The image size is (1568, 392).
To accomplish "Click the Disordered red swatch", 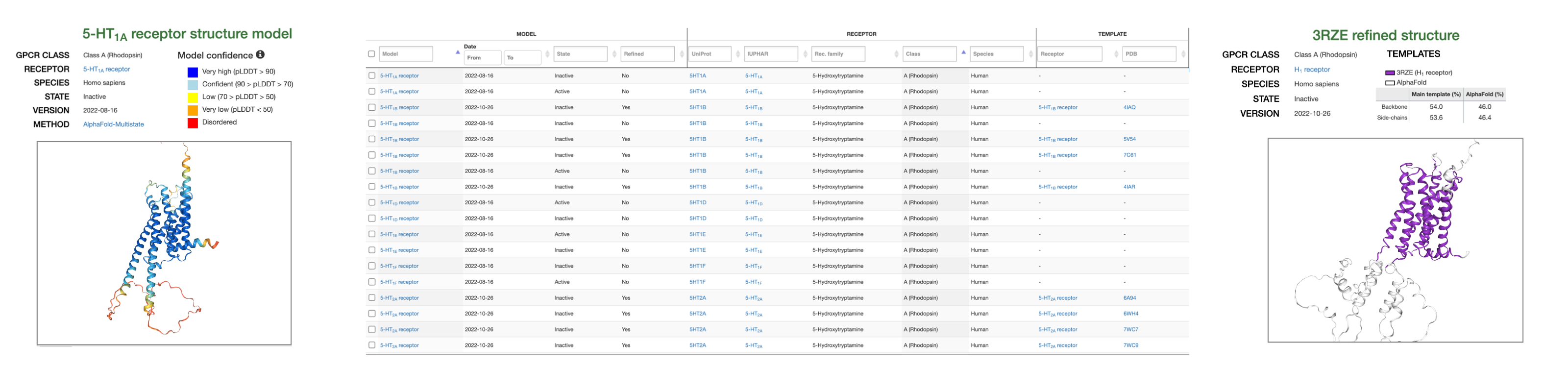I will coord(193,123).
